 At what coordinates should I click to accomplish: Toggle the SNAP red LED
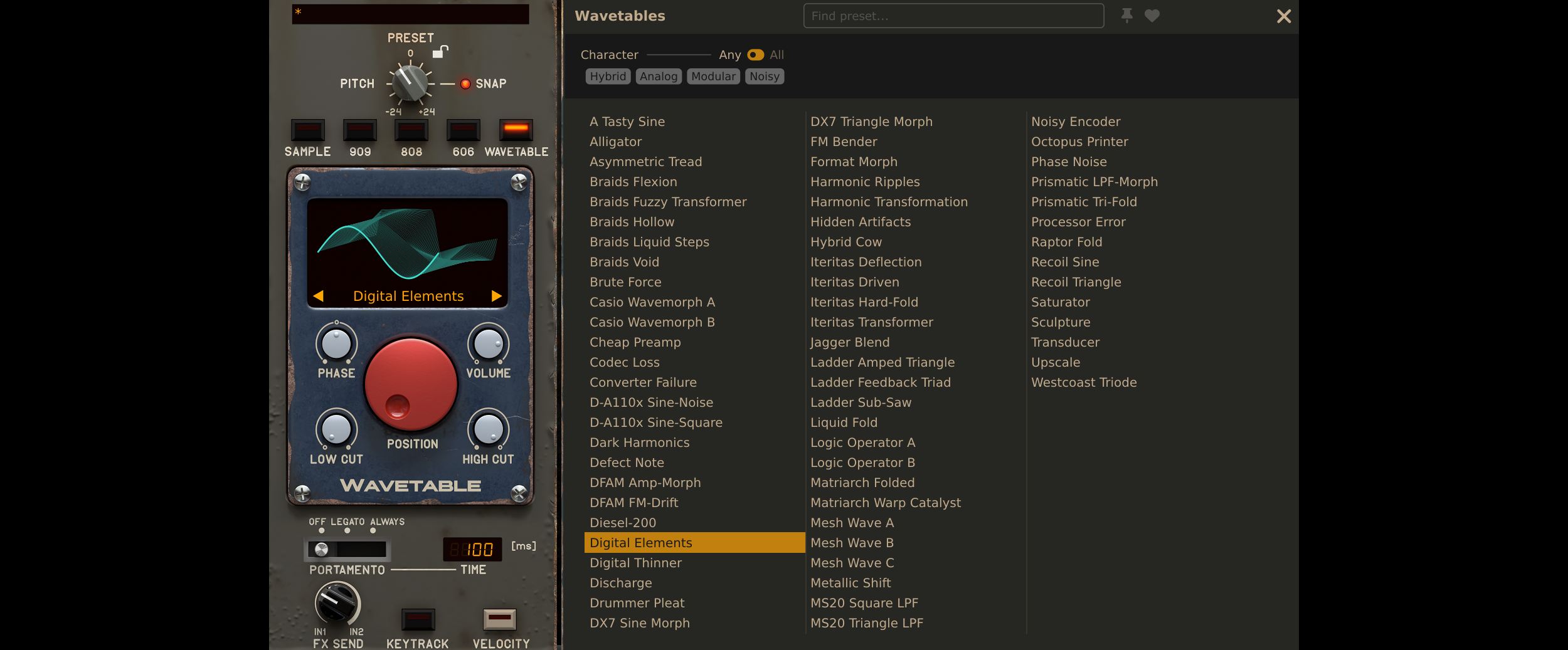pos(465,84)
